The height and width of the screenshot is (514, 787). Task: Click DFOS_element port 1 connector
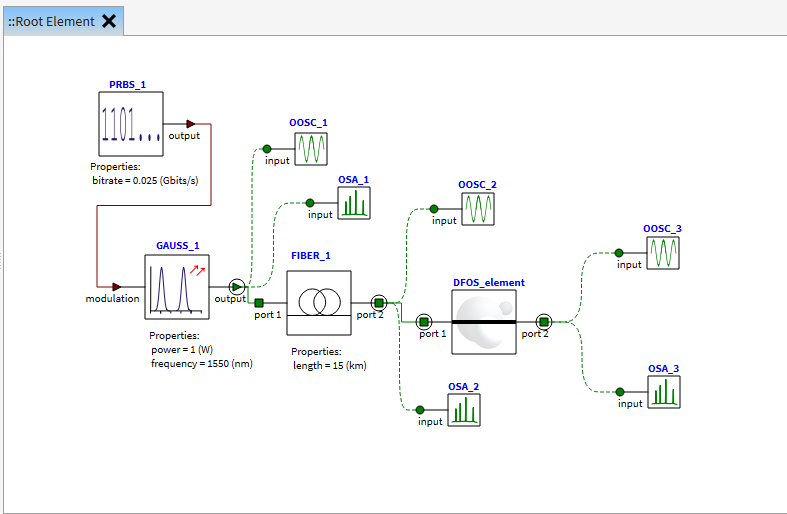[x=424, y=321]
